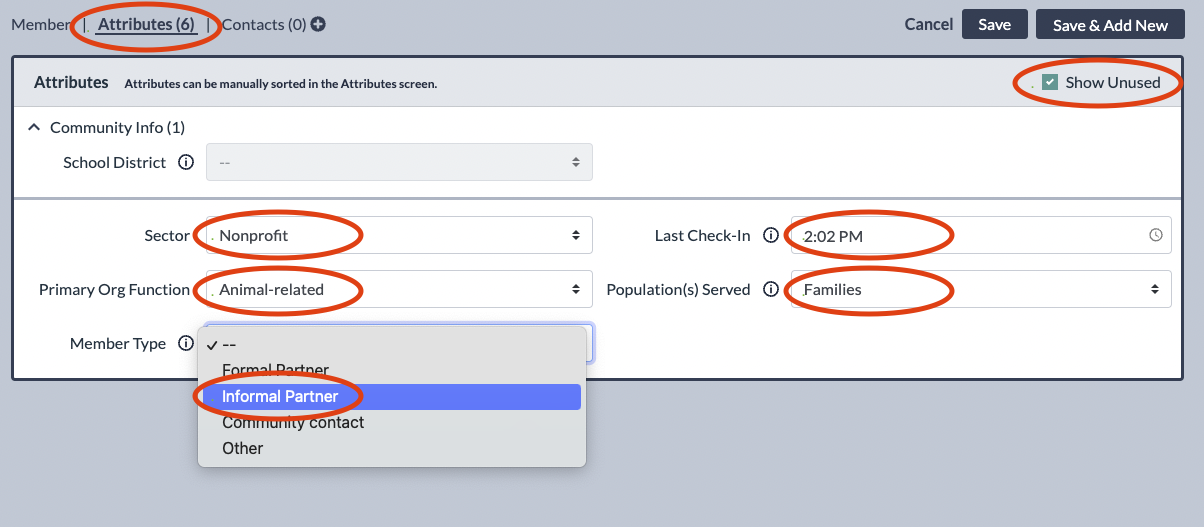Viewport: 1204px width, 527px height.
Task: Open the Sector dropdown showing Nonprofit
Action: (399, 235)
